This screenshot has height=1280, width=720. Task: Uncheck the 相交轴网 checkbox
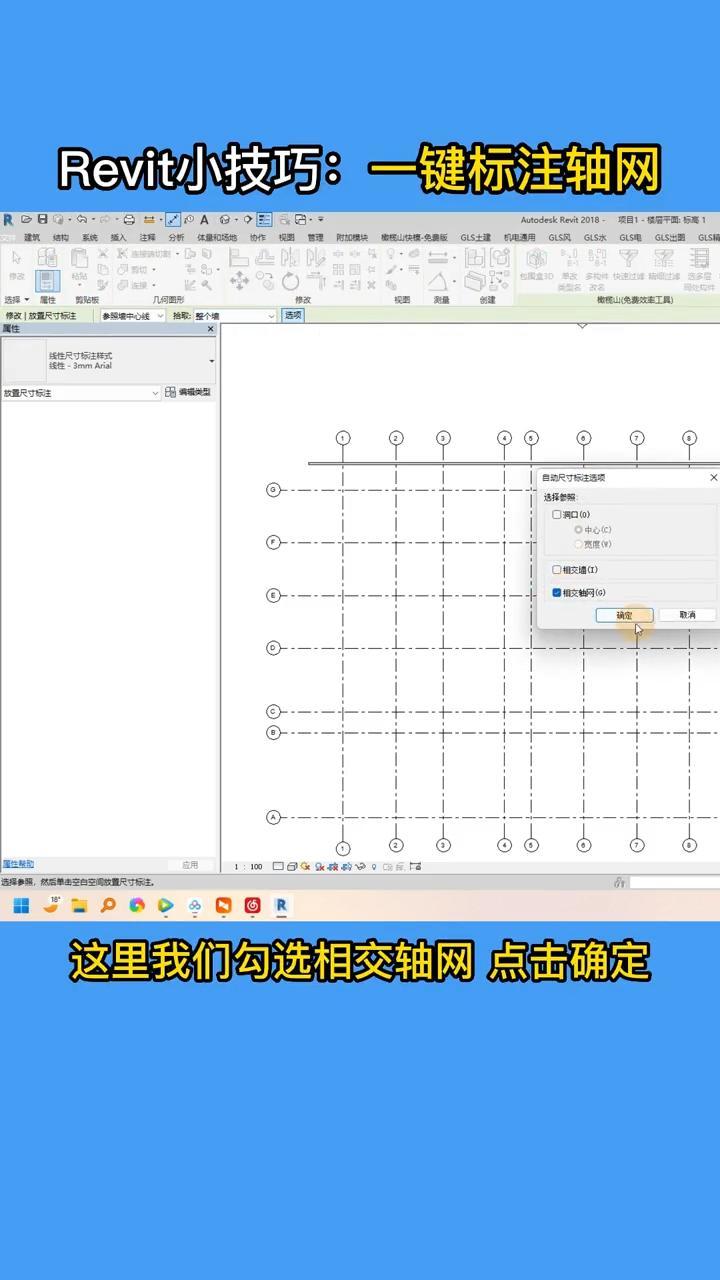pyautogui.click(x=557, y=593)
